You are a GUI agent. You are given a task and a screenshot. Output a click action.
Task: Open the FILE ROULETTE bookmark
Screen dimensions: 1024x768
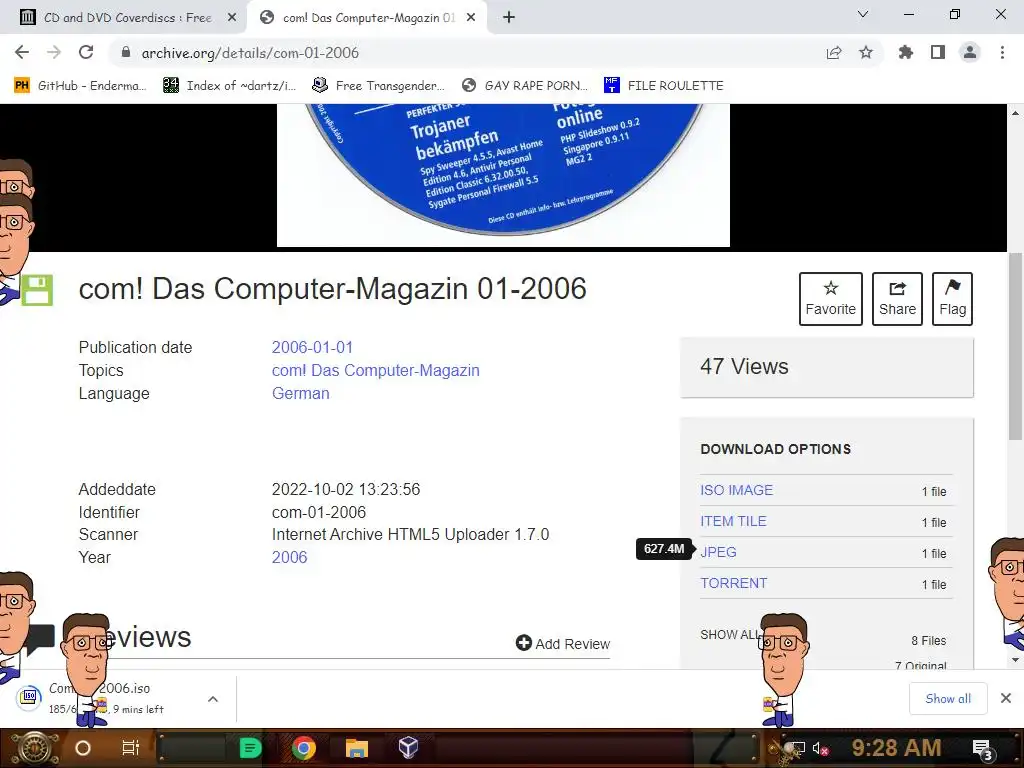(664, 86)
